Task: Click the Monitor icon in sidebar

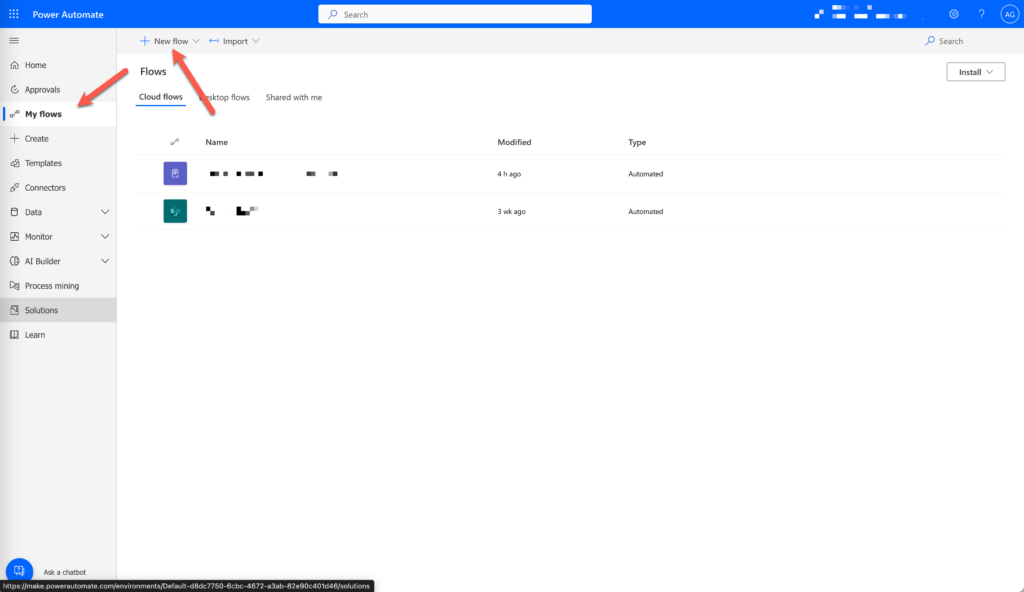Action: click(x=14, y=237)
